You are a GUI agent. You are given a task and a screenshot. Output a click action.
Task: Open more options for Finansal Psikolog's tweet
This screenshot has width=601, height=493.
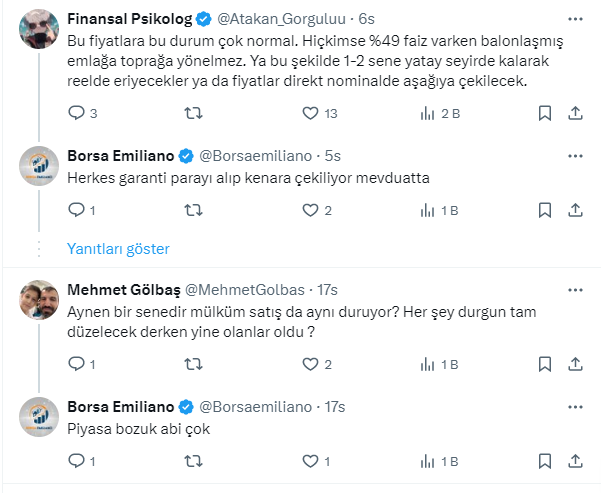[x=575, y=19]
